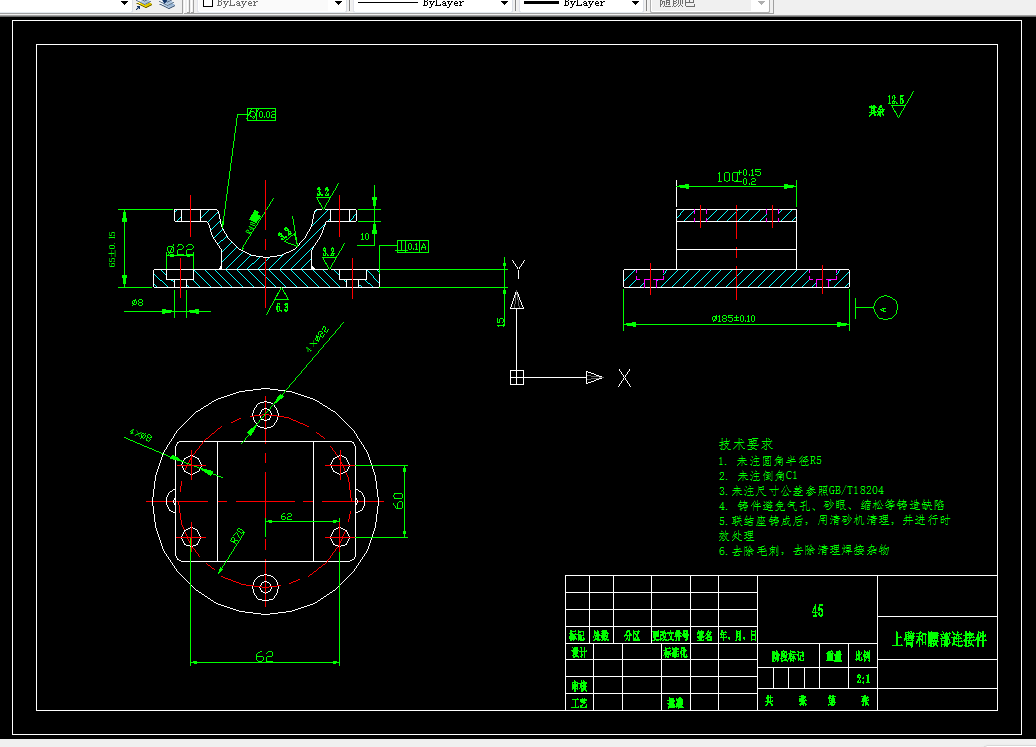Select the 65±0.15 height dimension
1036x747 pixels.
tap(112, 249)
